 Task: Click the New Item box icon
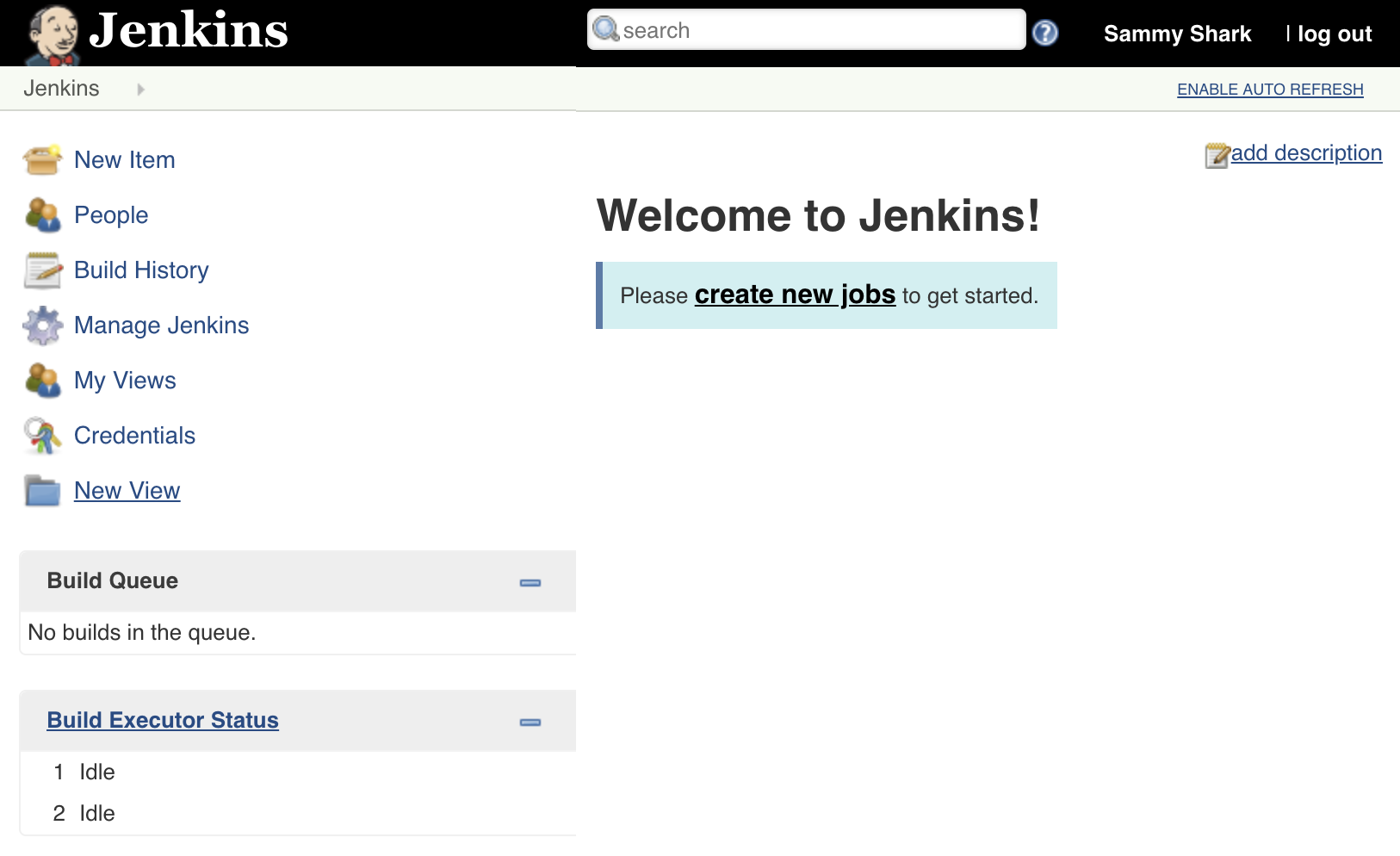tap(42, 160)
